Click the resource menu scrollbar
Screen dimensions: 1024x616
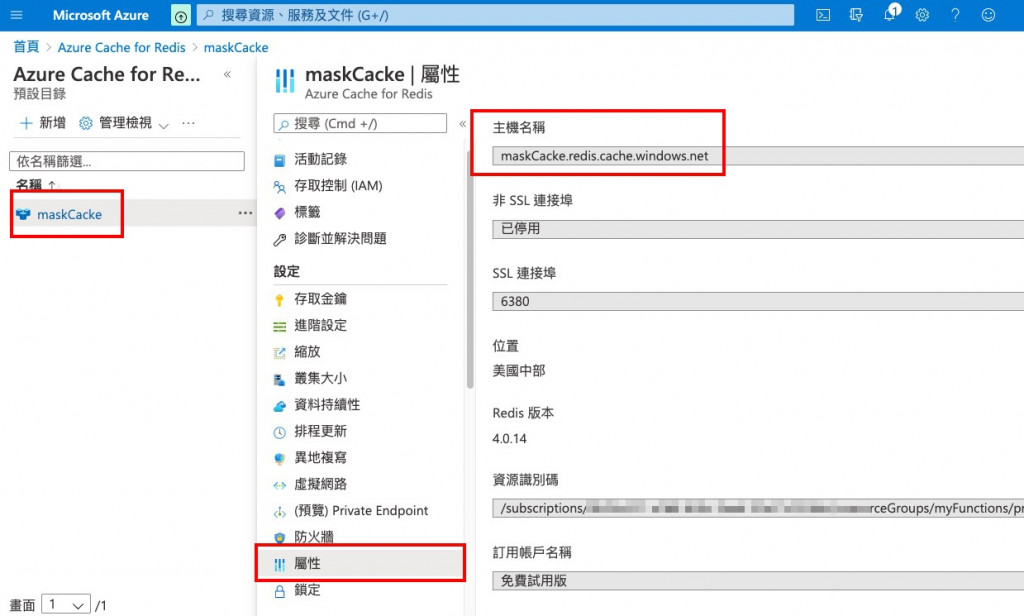(470, 271)
